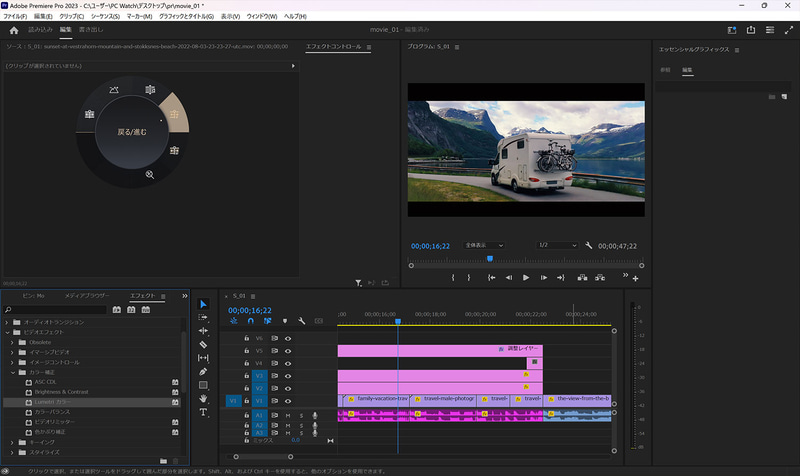Expand the キーイング effects folder
The image size is (800, 476).
12,441
